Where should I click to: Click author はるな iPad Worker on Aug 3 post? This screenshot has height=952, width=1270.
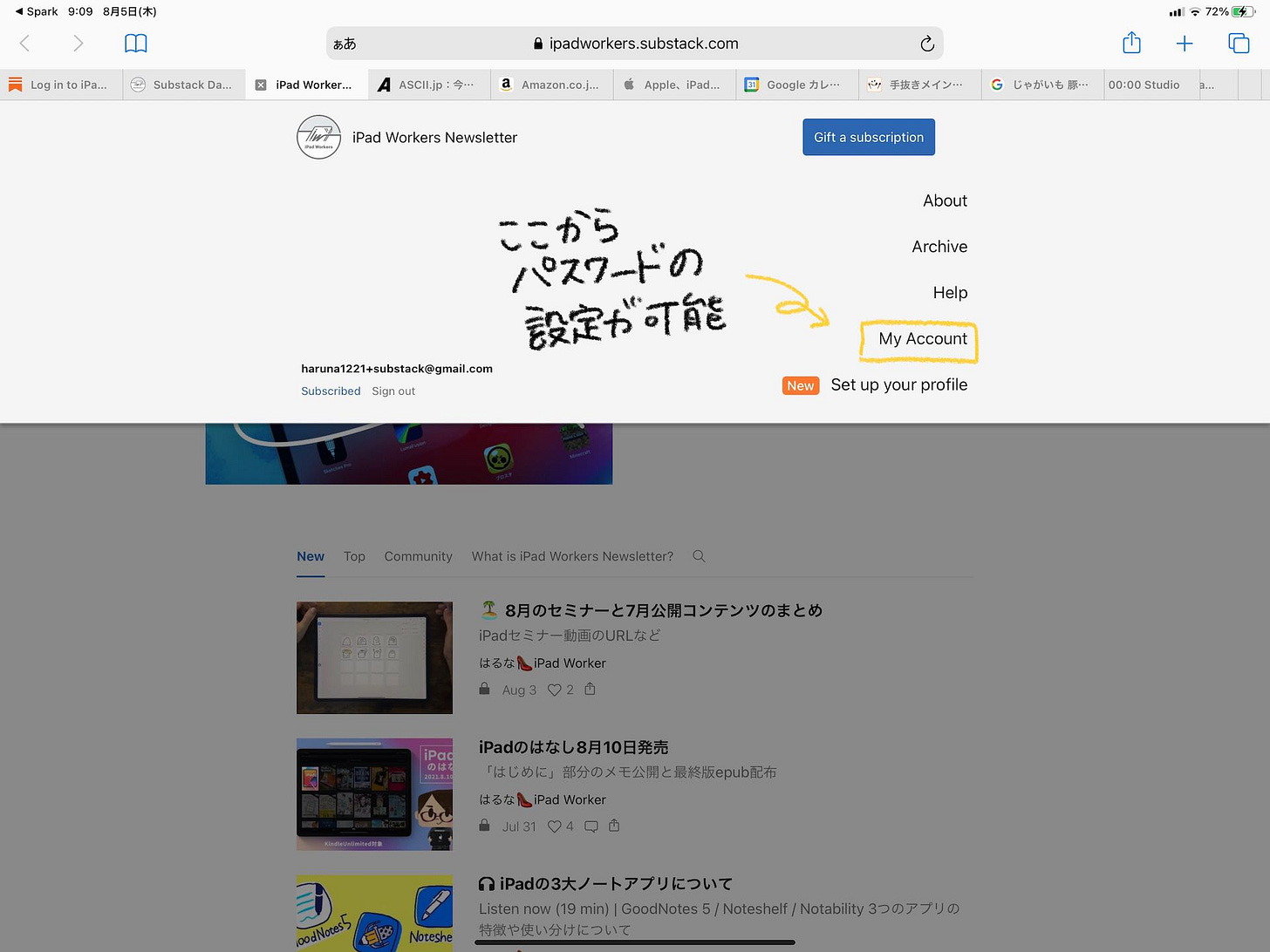(x=543, y=663)
